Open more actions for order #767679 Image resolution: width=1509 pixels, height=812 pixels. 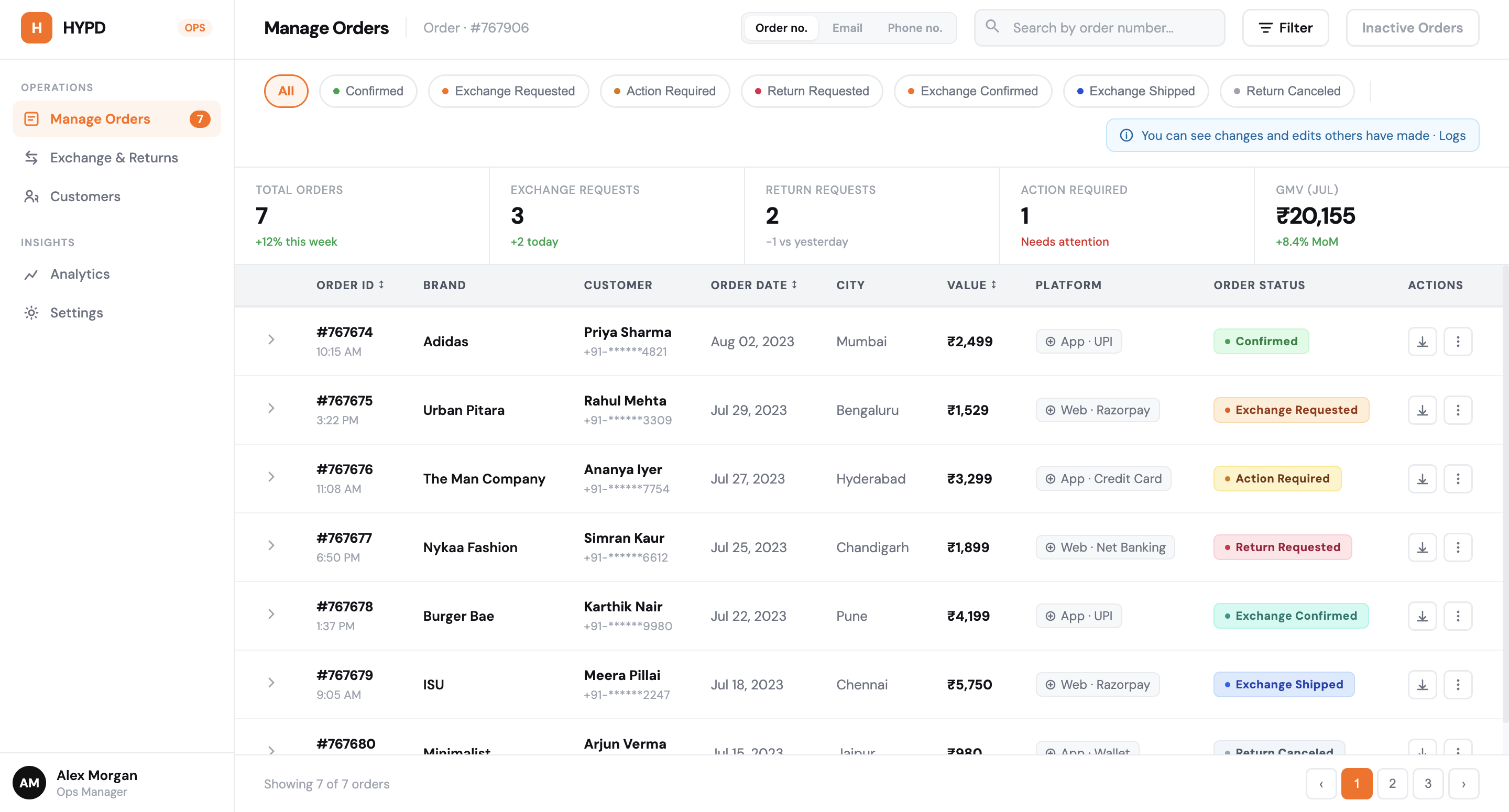pyautogui.click(x=1458, y=684)
